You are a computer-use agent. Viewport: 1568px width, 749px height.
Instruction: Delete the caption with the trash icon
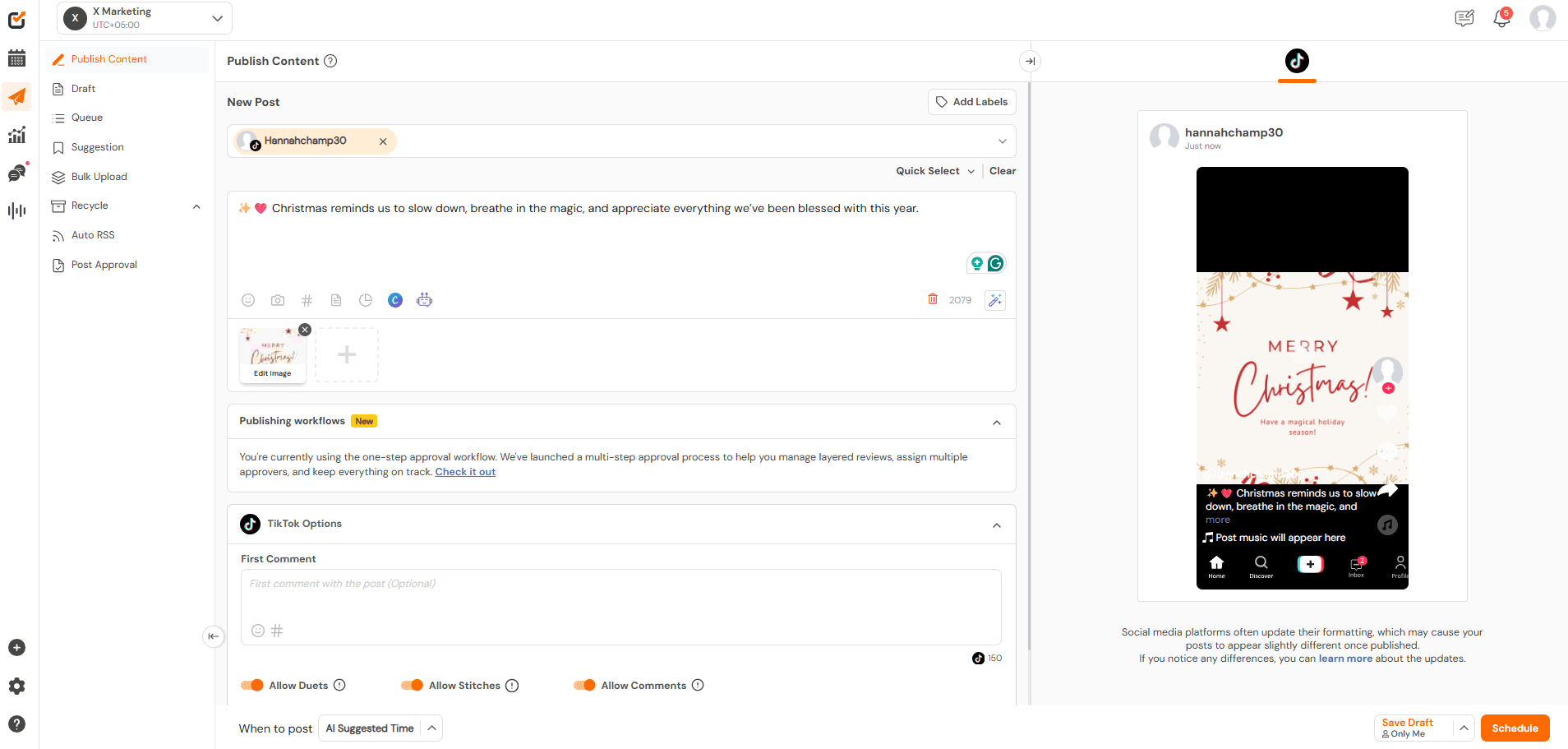(x=933, y=299)
